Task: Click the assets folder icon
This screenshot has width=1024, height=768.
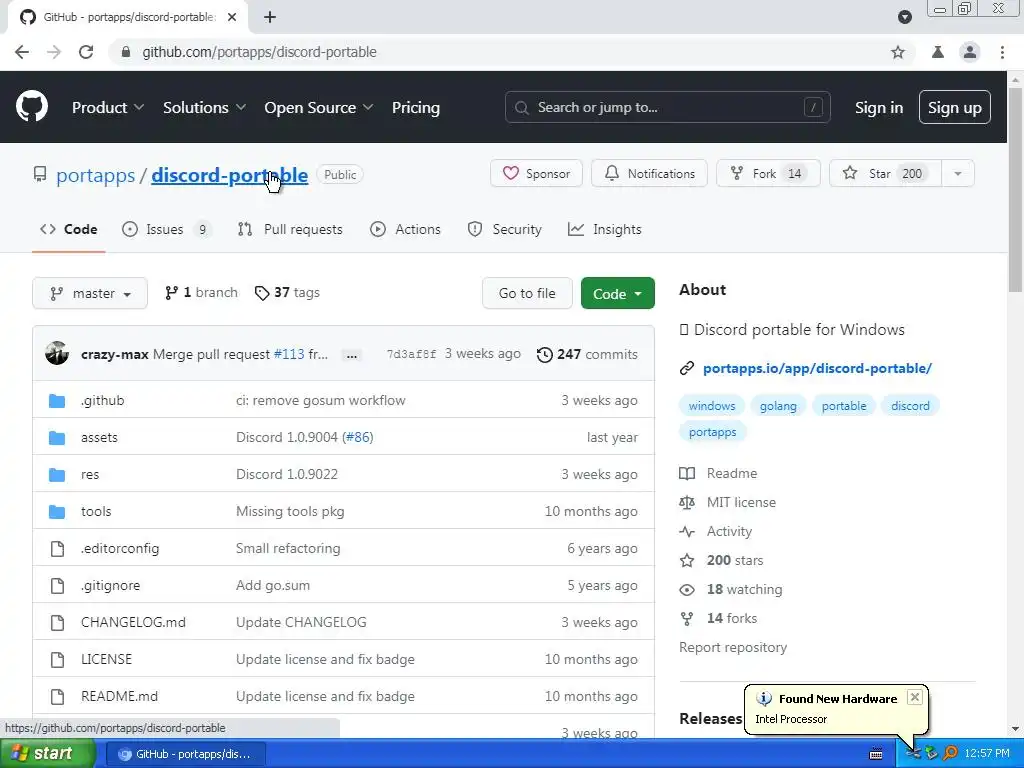Action: (x=57, y=438)
